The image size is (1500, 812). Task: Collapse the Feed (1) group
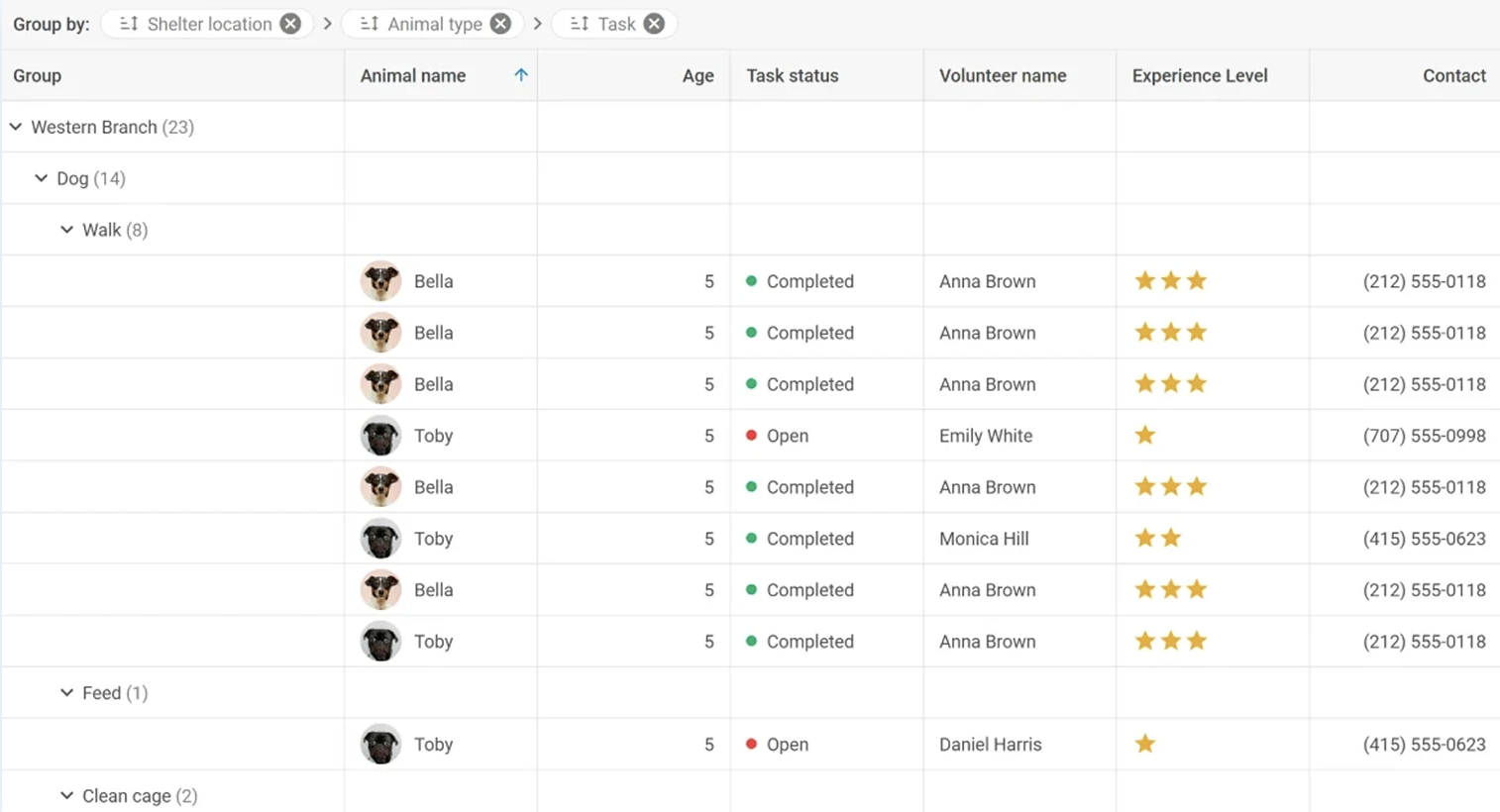[66, 693]
